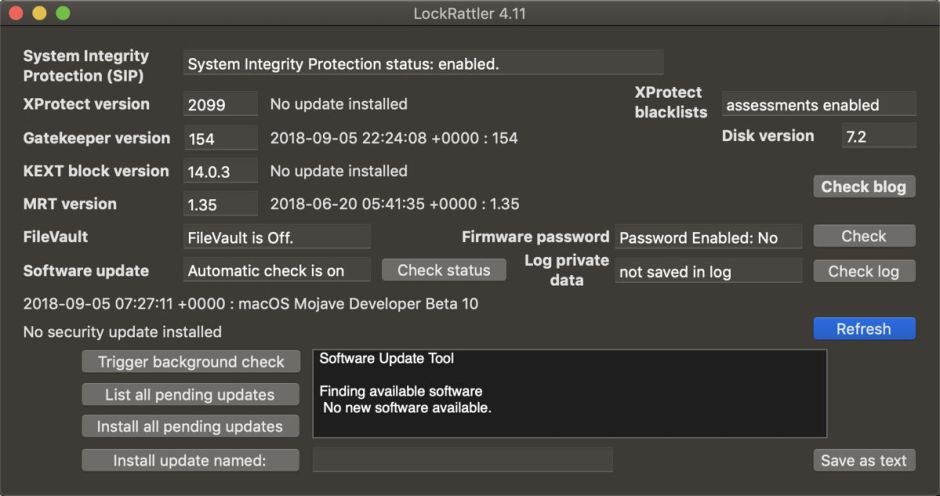Click the KEXT block version field
The width and height of the screenshot is (940, 496).
pyautogui.click(x=220, y=171)
